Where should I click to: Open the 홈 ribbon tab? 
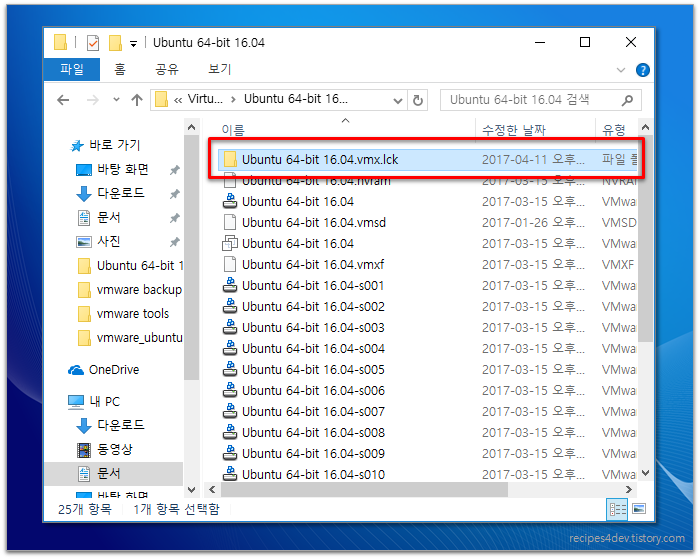coord(120,69)
